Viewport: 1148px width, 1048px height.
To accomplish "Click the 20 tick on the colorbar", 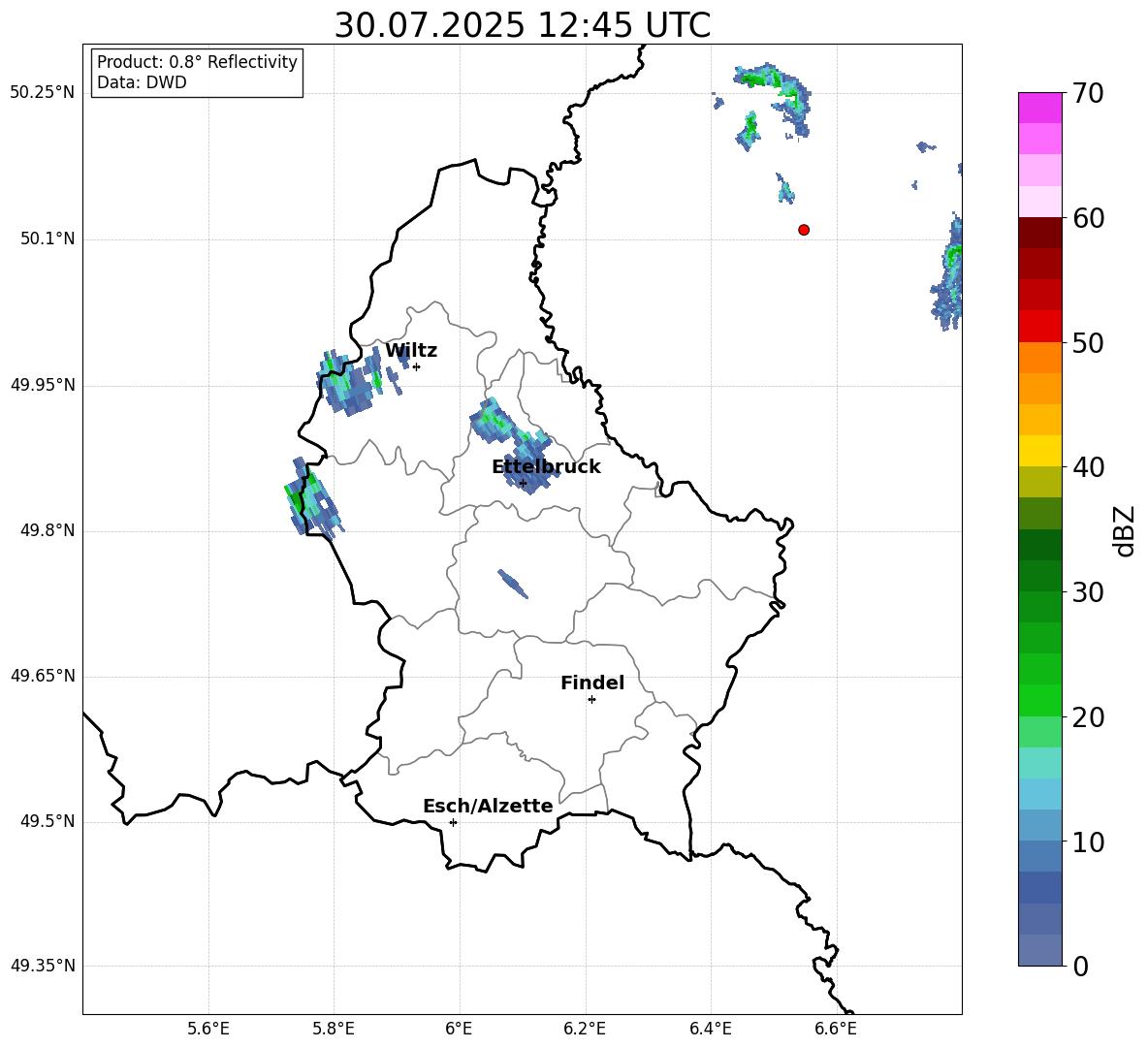I will (1088, 717).
